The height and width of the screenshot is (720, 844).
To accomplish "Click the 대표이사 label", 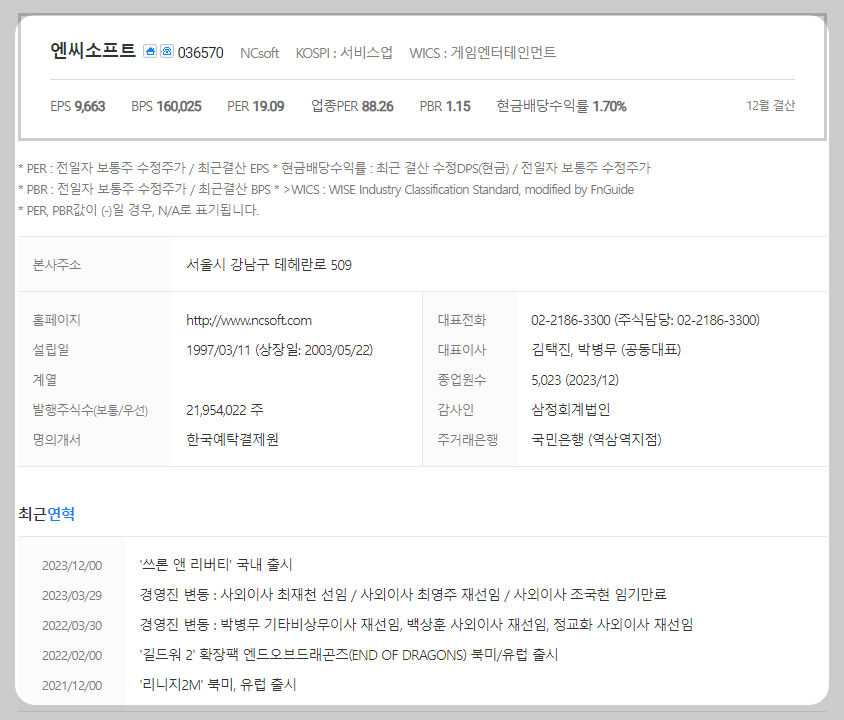I will (x=462, y=350).
